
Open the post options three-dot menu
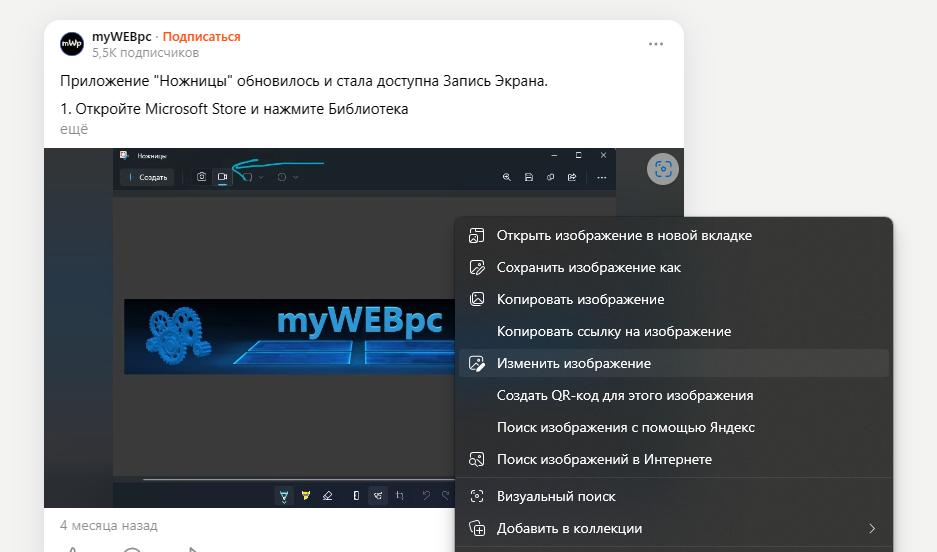click(x=656, y=44)
